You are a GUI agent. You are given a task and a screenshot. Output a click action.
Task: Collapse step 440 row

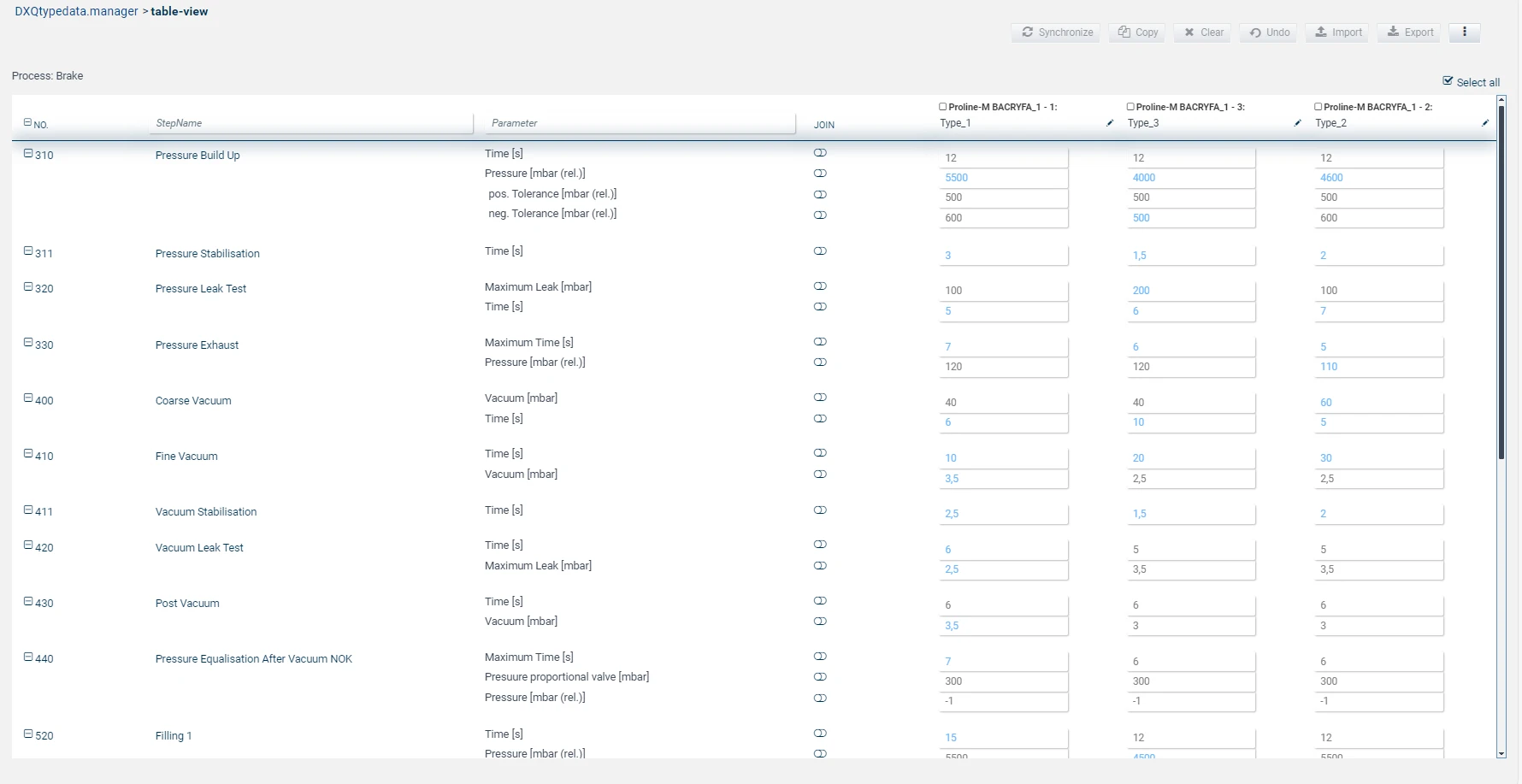tap(28, 657)
